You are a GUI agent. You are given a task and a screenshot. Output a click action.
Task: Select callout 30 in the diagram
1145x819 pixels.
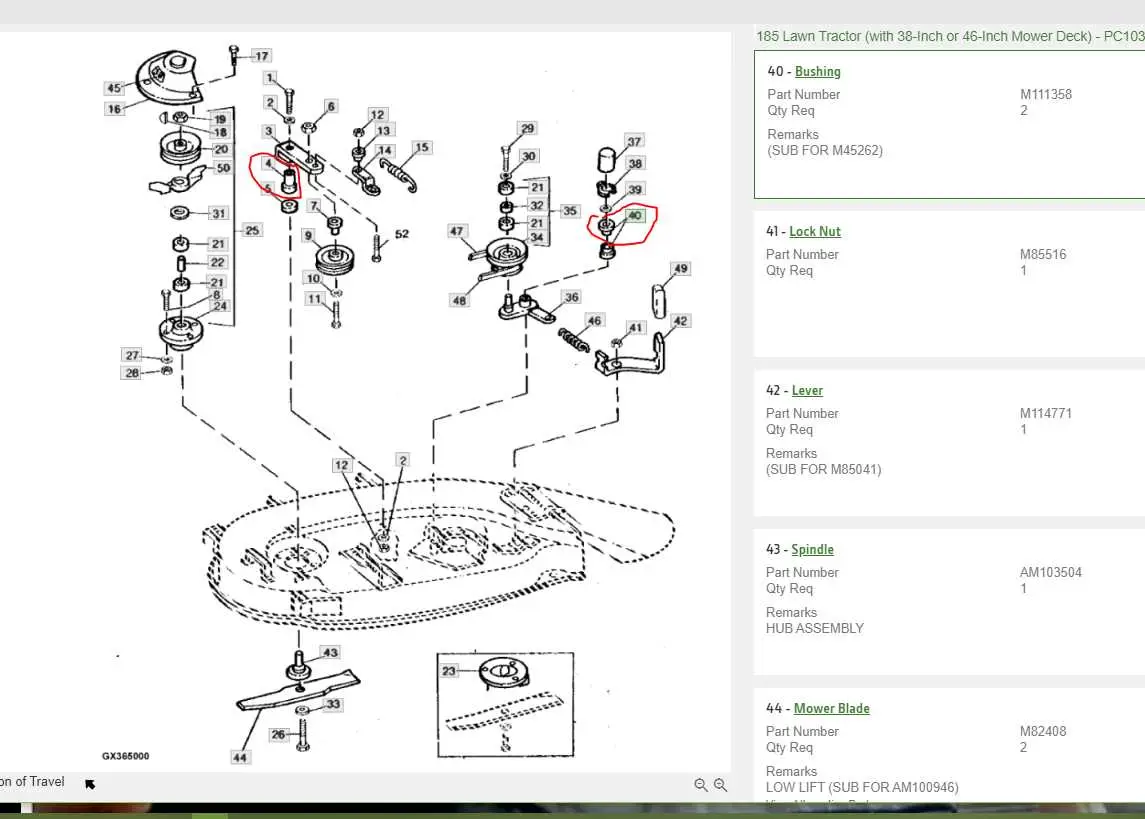coord(529,156)
